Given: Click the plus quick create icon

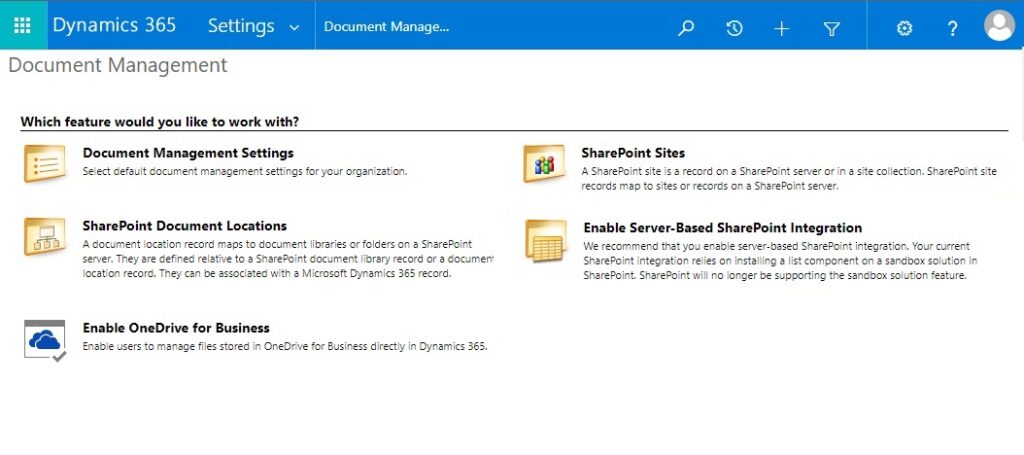Looking at the screenshot, I should (782, 29).
